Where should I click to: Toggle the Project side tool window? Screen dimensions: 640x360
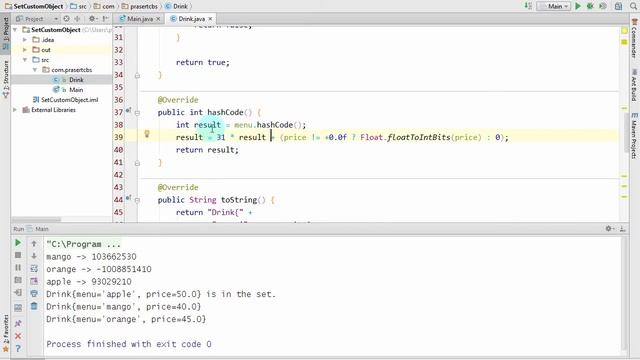point(6,33)
